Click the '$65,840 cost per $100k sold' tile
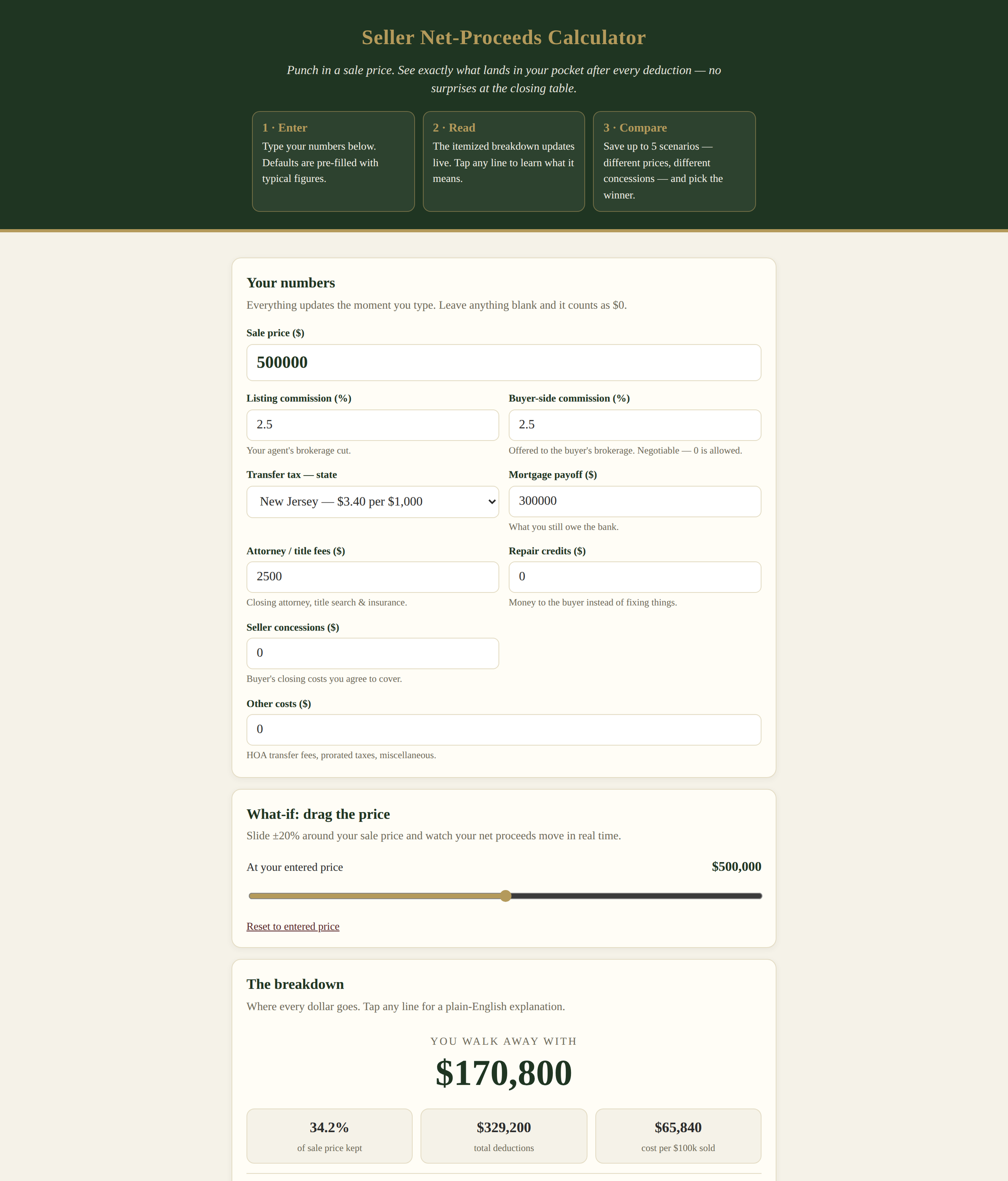Image resolution: width=1008 pixels, height=1181 pixels. [678, 1136]
